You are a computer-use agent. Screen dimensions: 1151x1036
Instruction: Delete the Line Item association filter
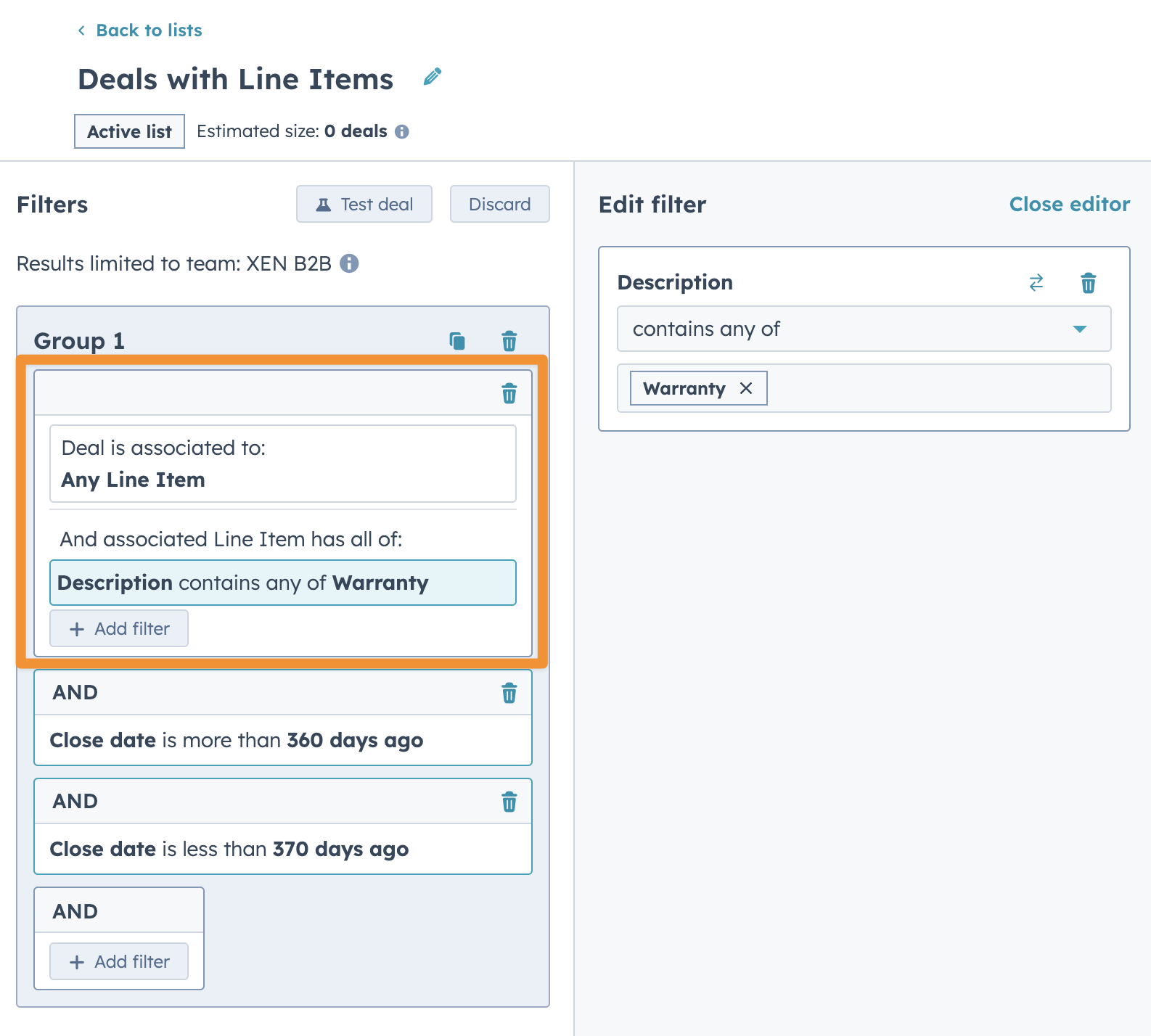pos(509,393)
